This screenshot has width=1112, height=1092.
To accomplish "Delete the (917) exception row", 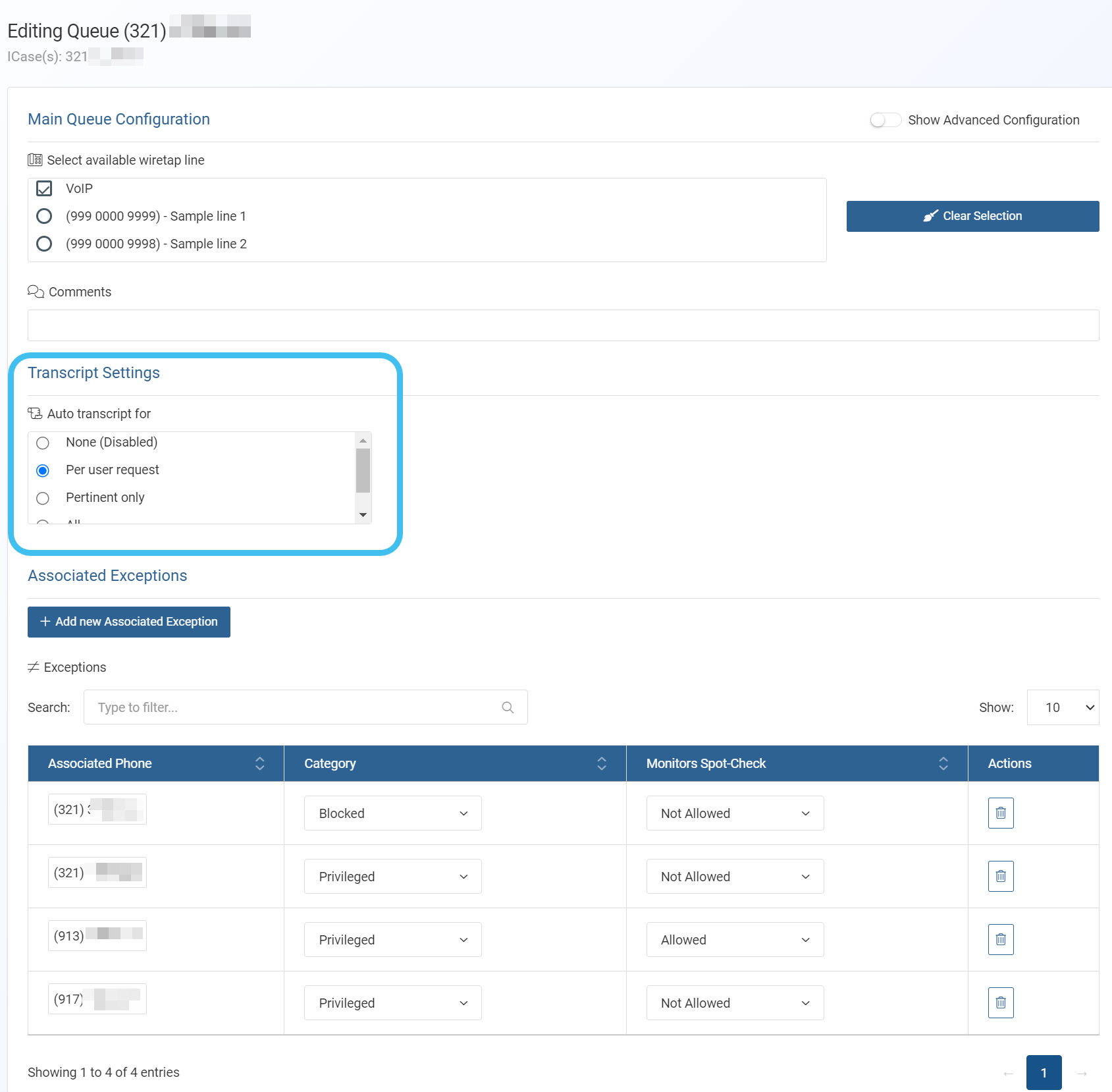I will [1000, 1002].
